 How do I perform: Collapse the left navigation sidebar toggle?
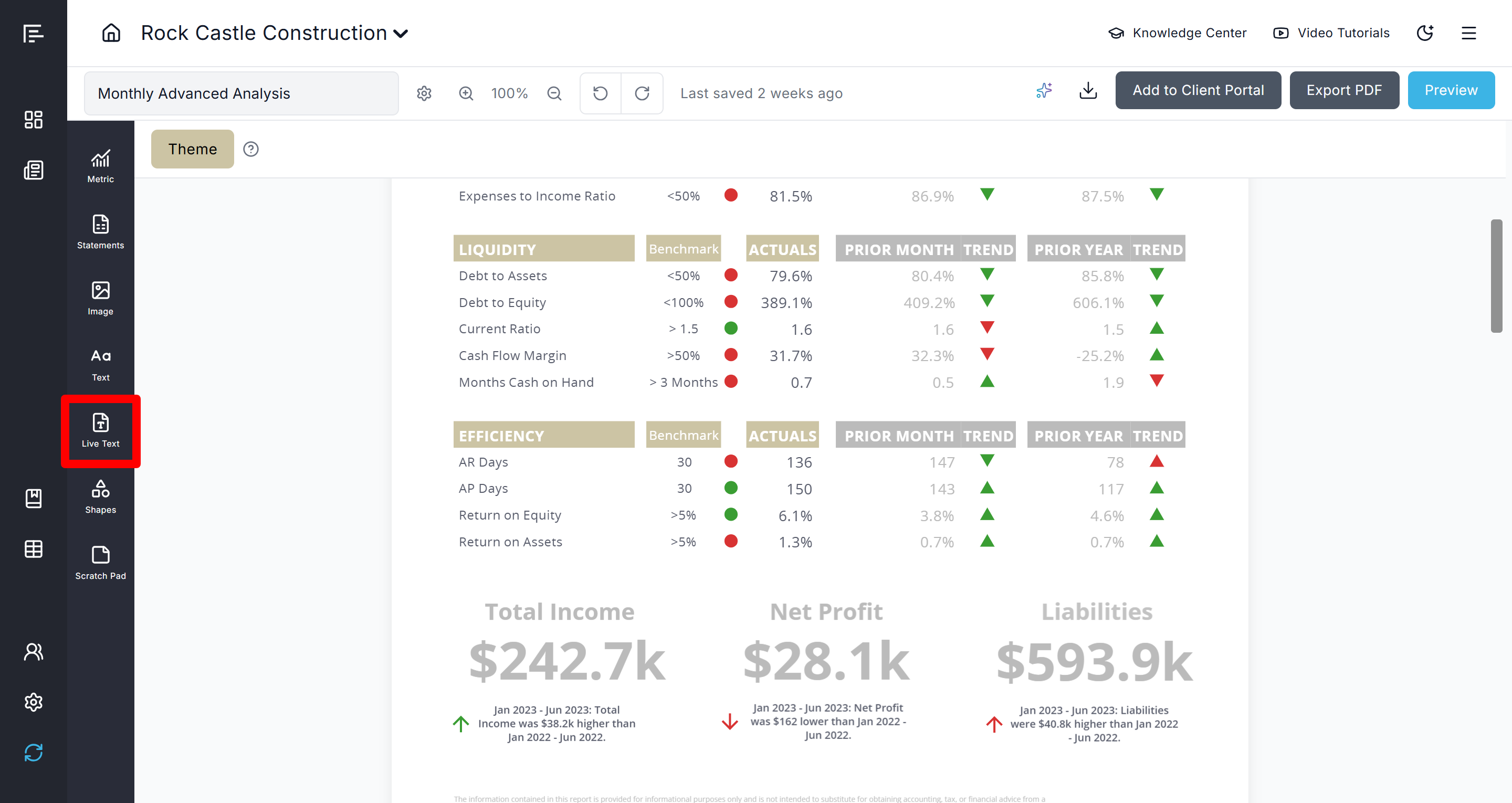(x=34, y=33)
